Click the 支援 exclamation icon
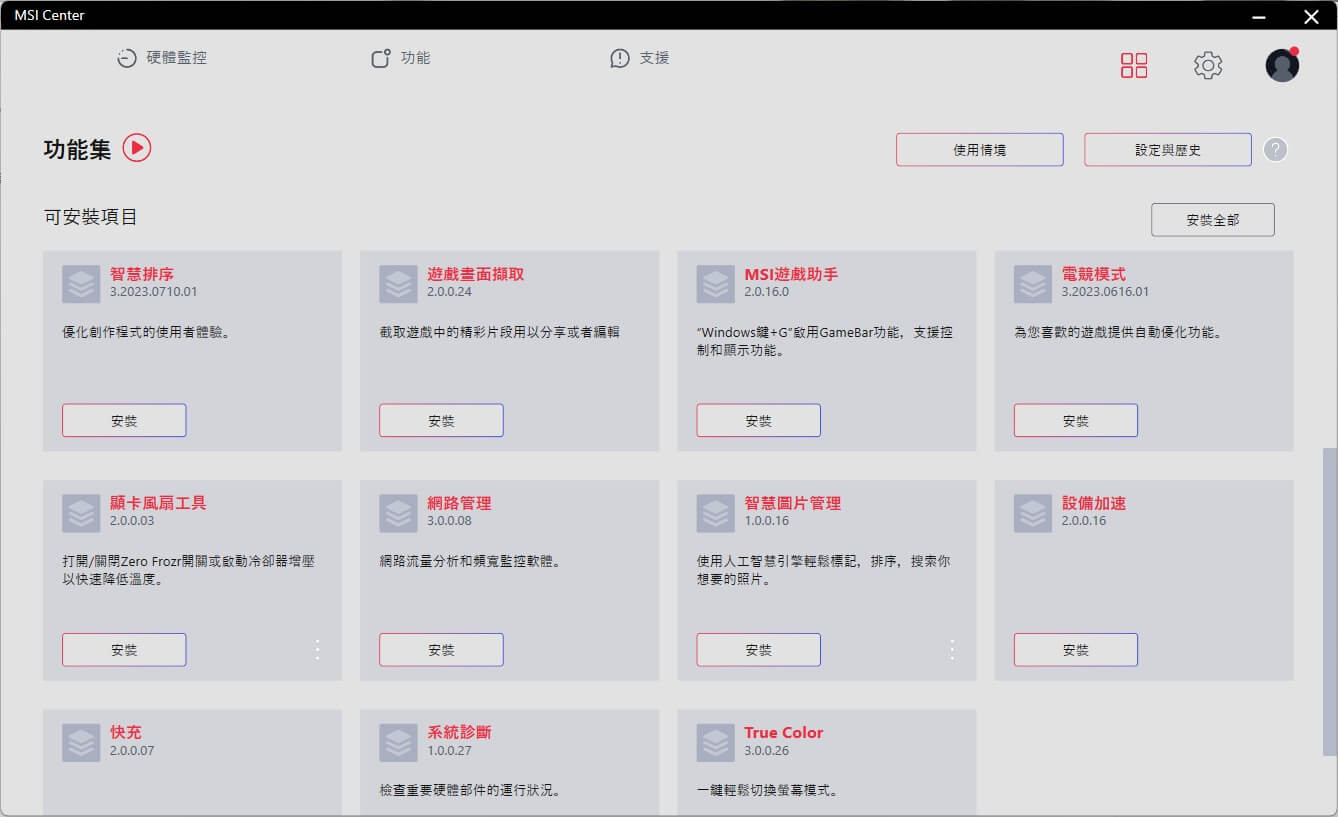The image size is (1338, 817). (620, 58)
